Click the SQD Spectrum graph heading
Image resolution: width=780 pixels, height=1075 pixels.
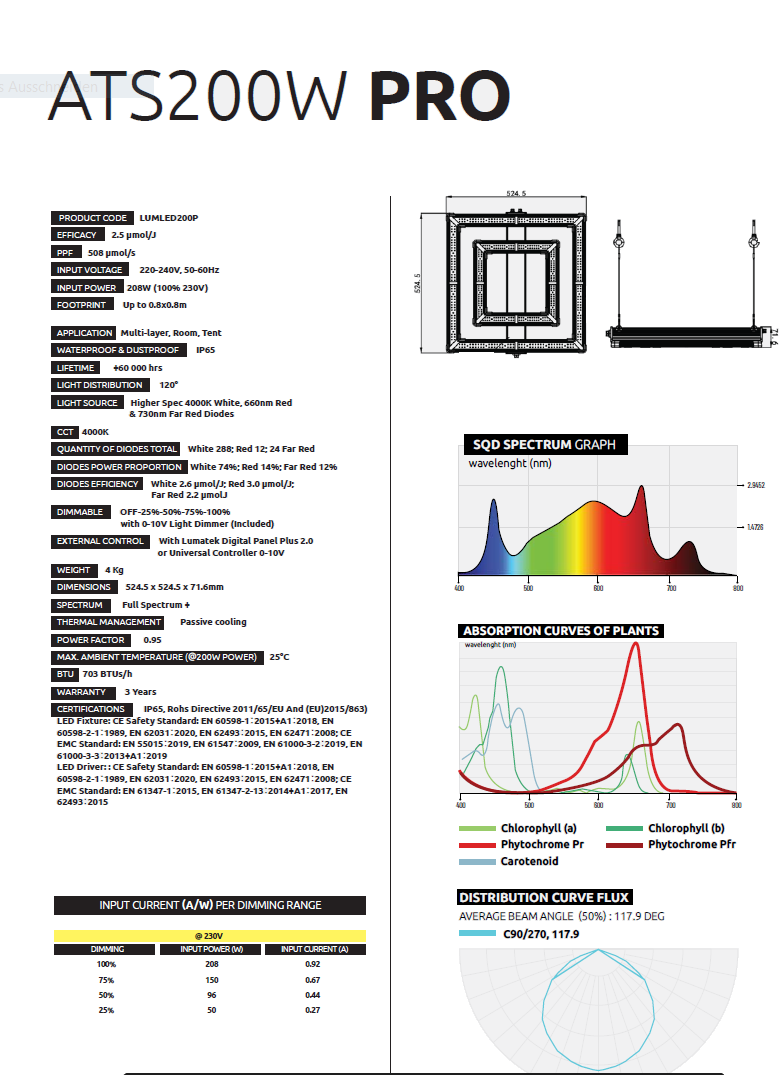[x=543, y=445]
